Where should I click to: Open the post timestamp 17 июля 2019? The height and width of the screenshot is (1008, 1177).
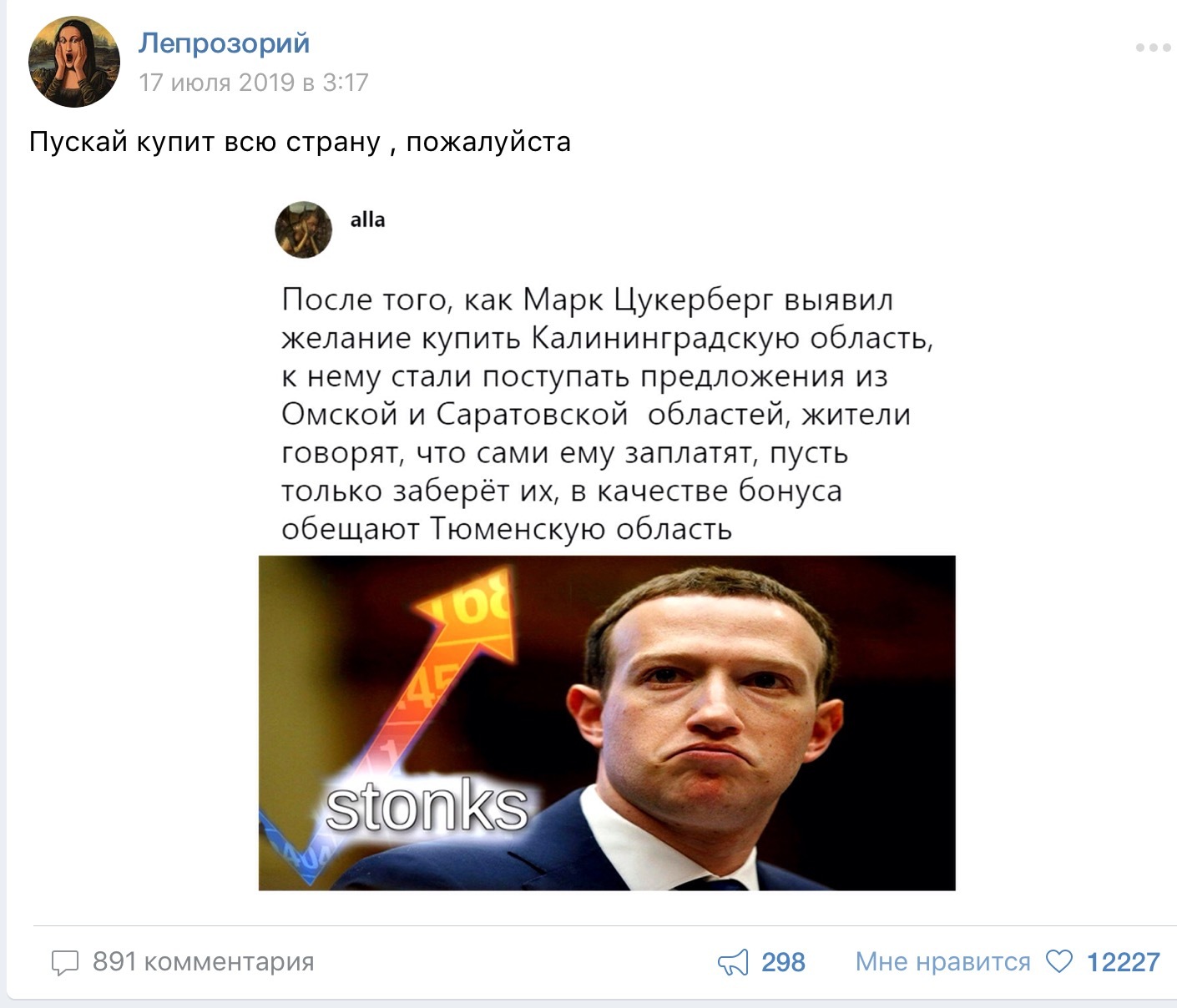(253, 83)
